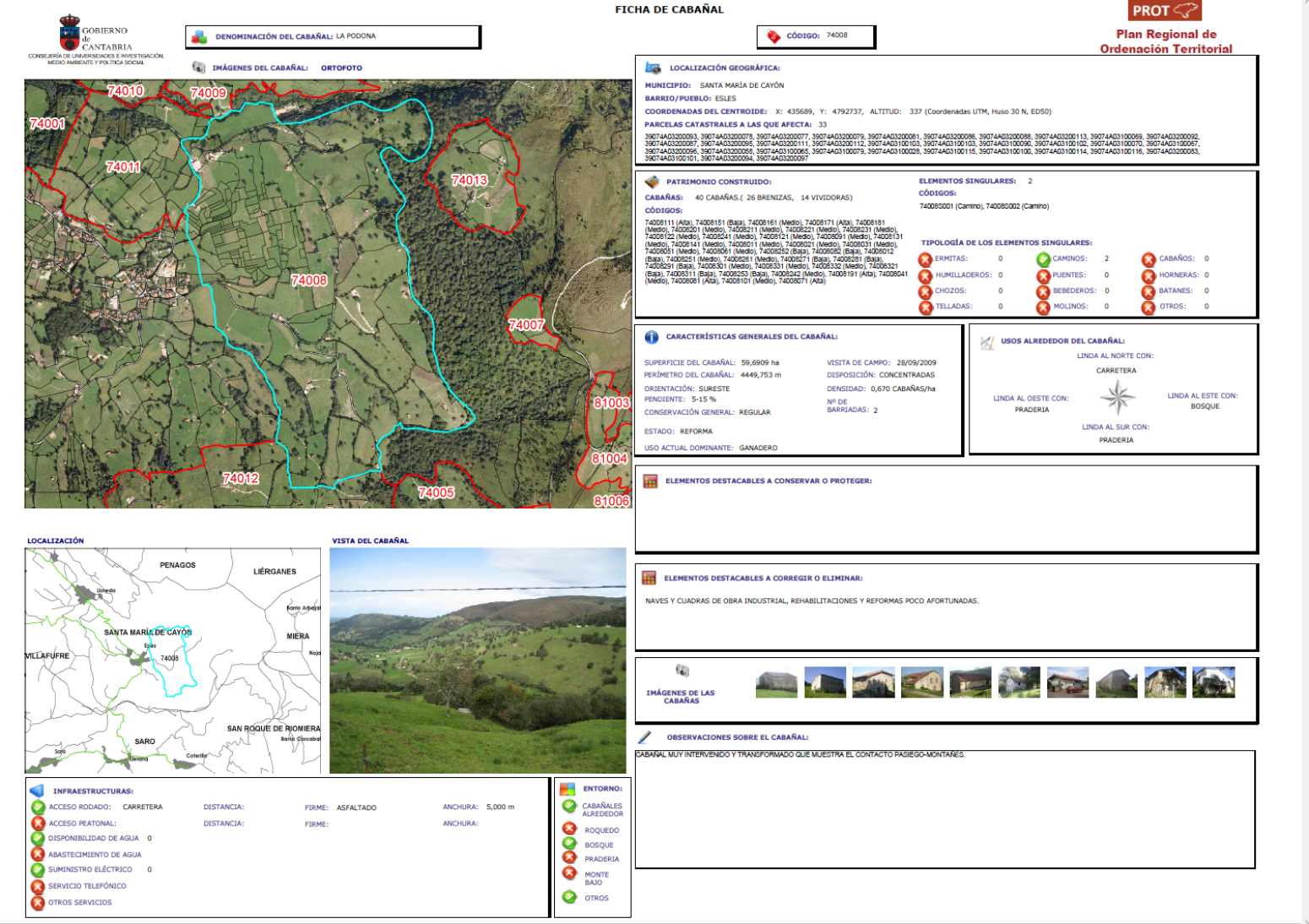The image size is (1309, 924).
Task: Click the 74009 parcel label on the orthophoto
Action: 208,93
